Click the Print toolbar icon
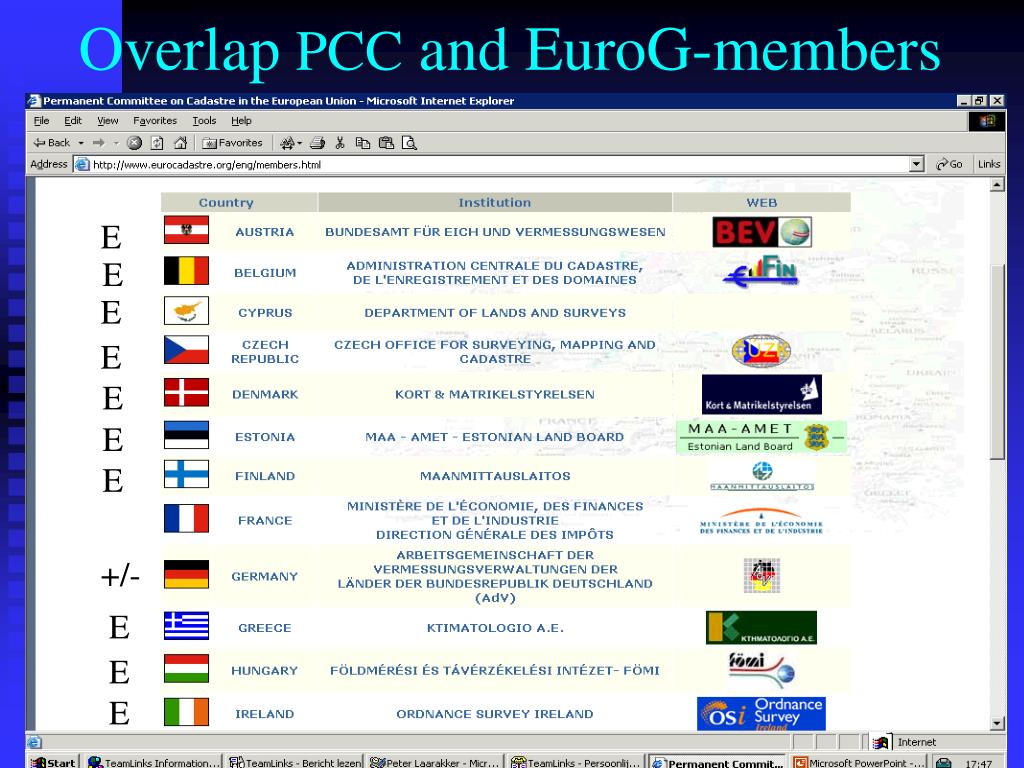This screenshot has height=768, width=1024. coord(318,142)
